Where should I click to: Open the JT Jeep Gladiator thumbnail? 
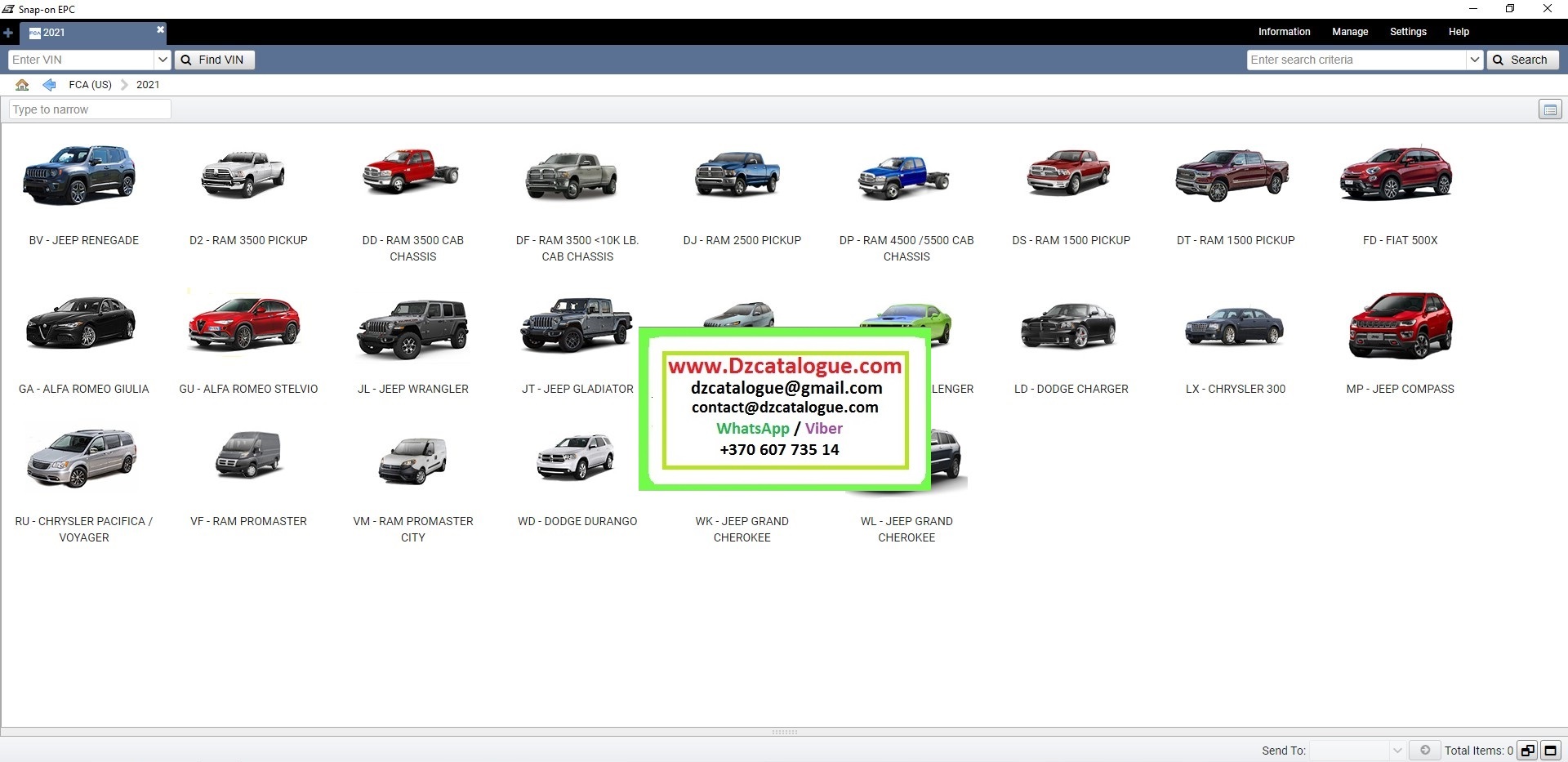(577, 325)
